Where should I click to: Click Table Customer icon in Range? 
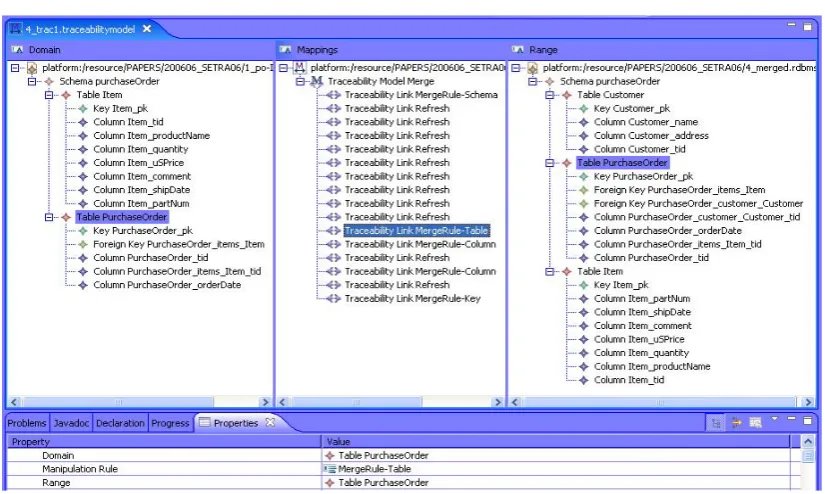[x=567, y=95]
